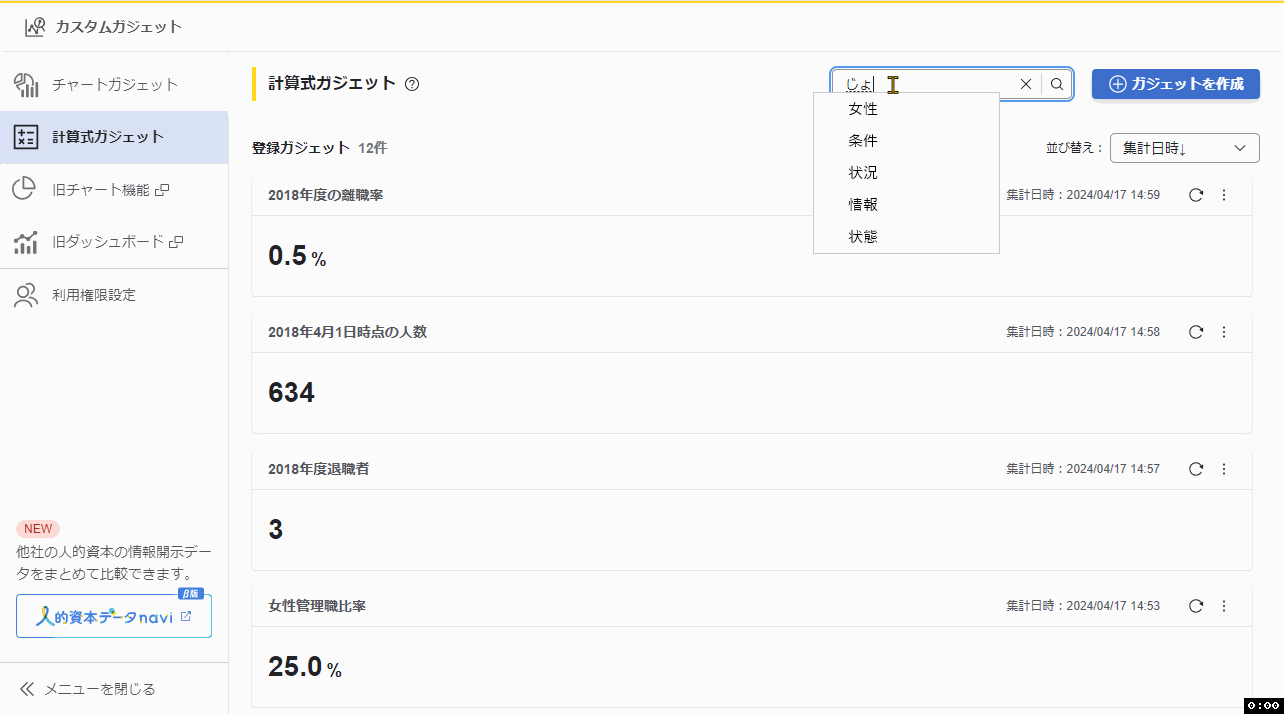Go to 利用権限設定 in the sidebar

pyautogui.click(x=94, y=295)
